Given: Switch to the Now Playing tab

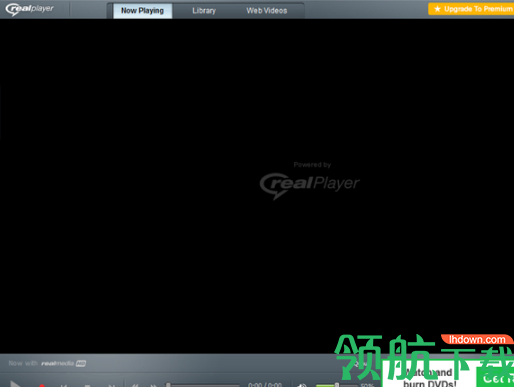Looking at the screenshot, I should point(142,11).
